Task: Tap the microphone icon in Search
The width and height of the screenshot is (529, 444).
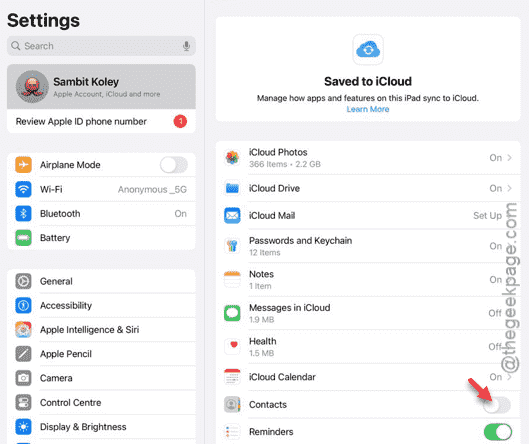Action: click(x=186, y=46)
